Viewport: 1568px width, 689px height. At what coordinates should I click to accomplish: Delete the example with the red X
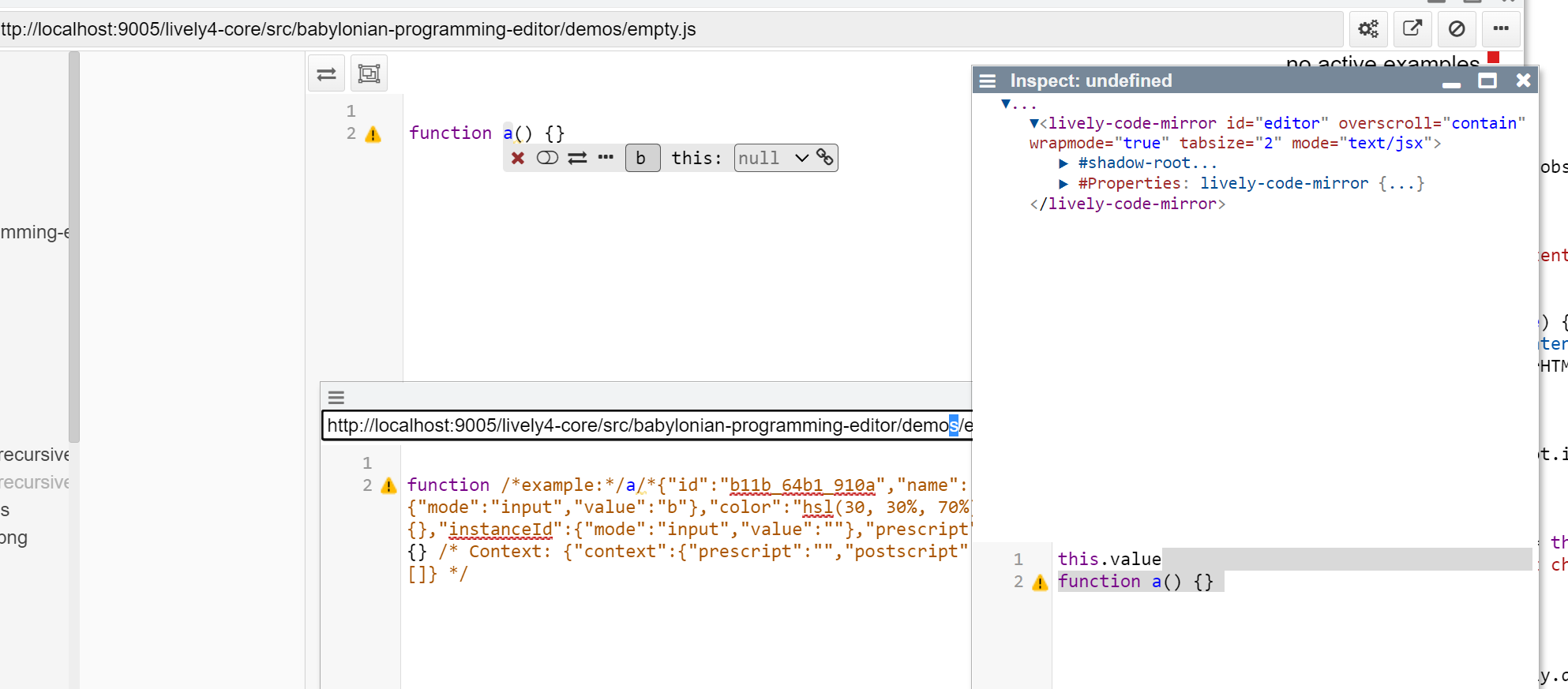(518, 158)
